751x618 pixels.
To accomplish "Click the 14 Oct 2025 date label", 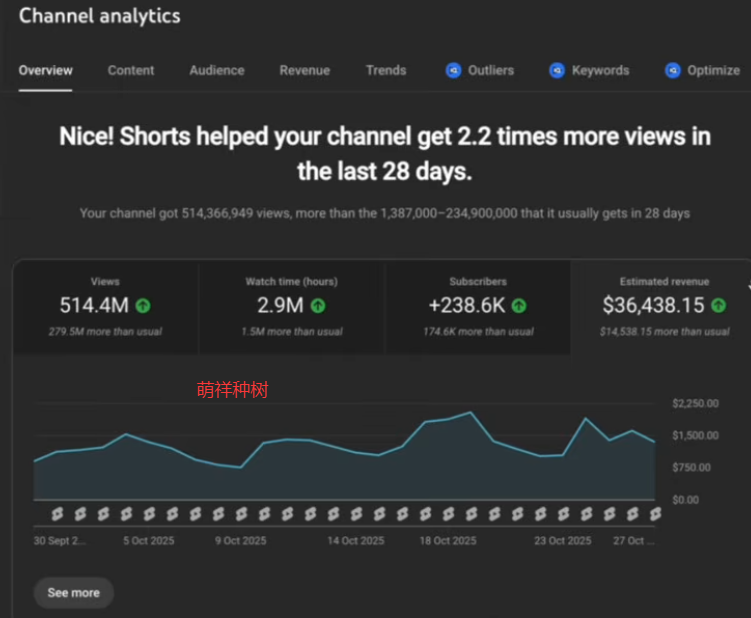I will 356,541.
